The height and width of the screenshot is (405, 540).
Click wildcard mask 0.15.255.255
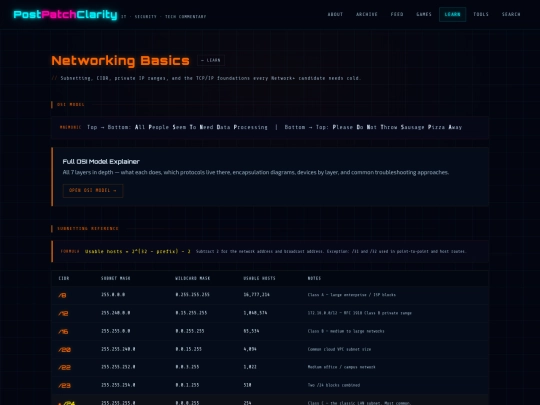191,313
